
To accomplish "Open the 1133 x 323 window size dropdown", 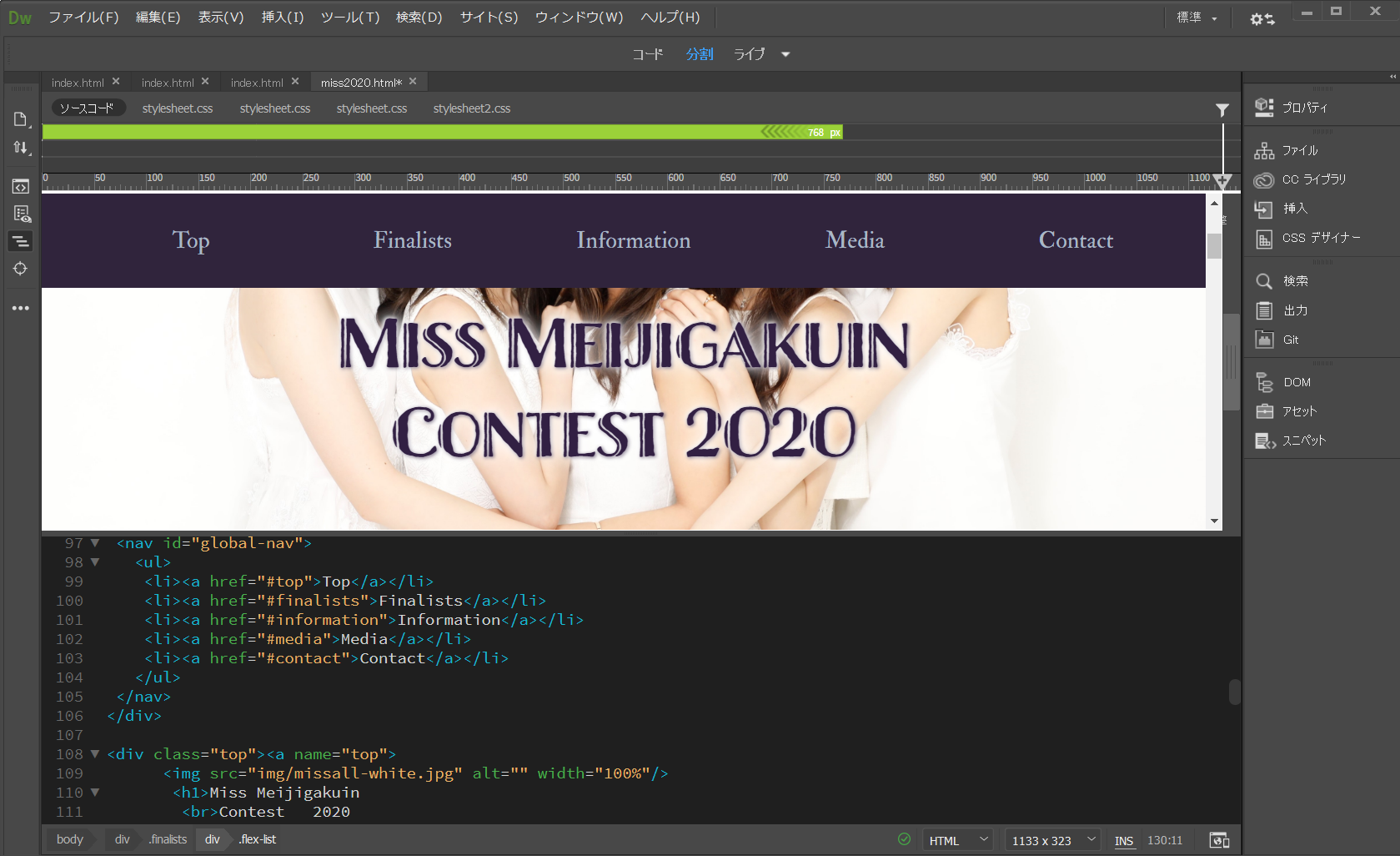I will click(x=1052, y=840).
